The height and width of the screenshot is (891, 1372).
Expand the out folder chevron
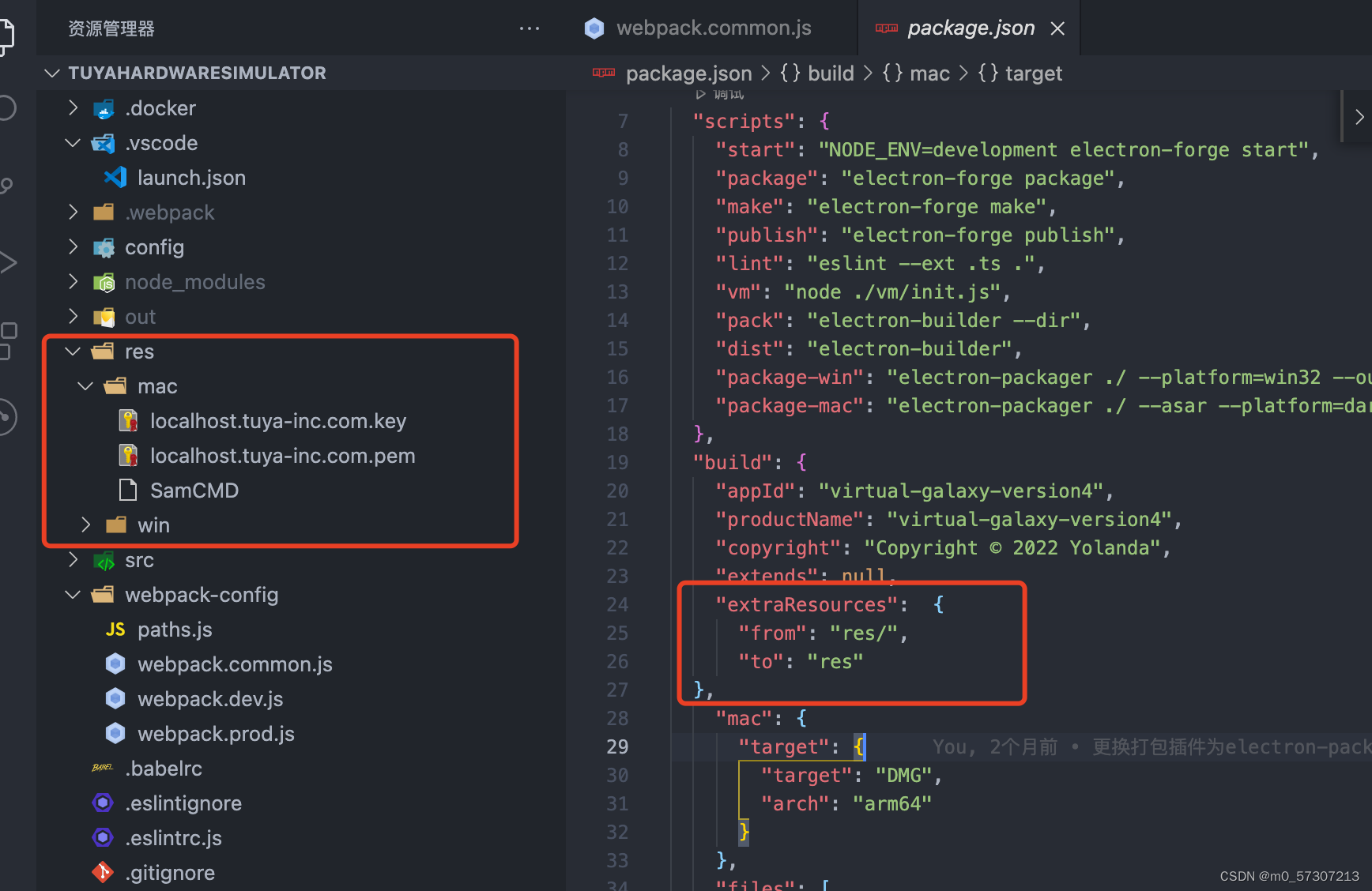(x=73, y=317)
